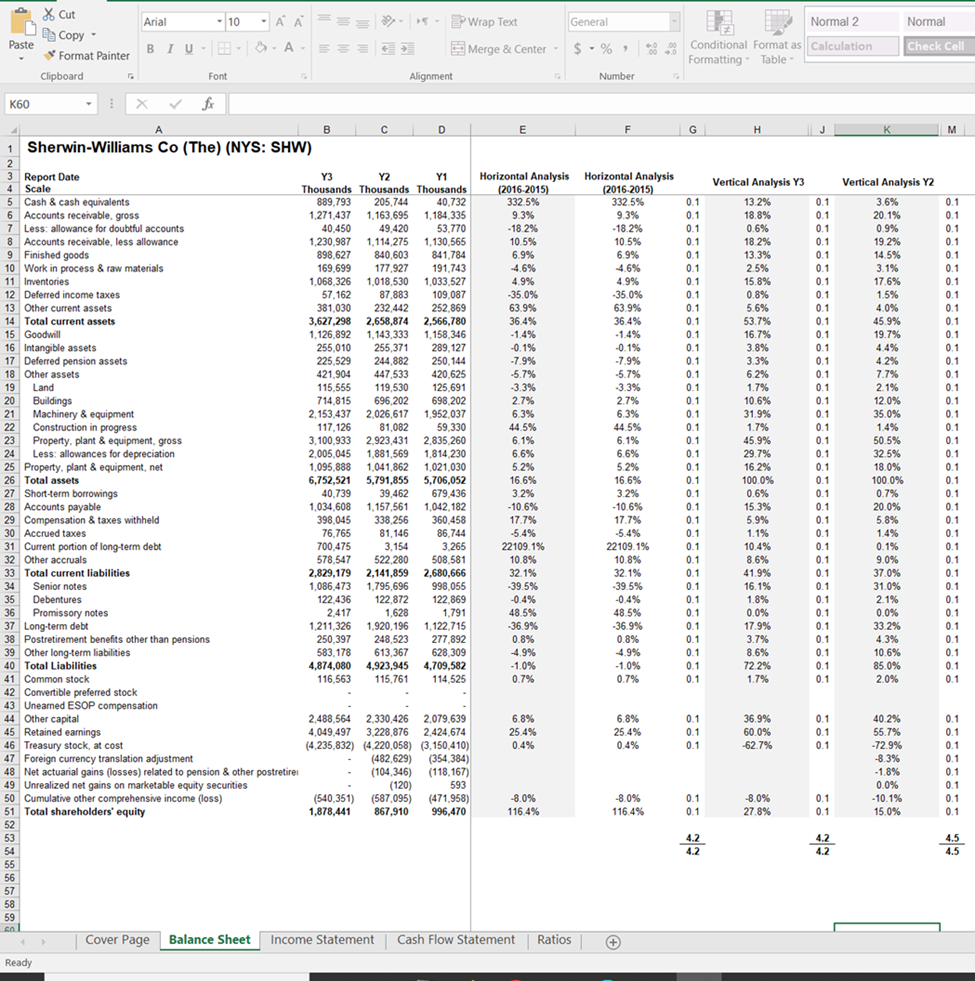Toggle Wrap Text
The width and height of the screenshot is (975, 981).
pyautogui.click(x=484, y=22)
